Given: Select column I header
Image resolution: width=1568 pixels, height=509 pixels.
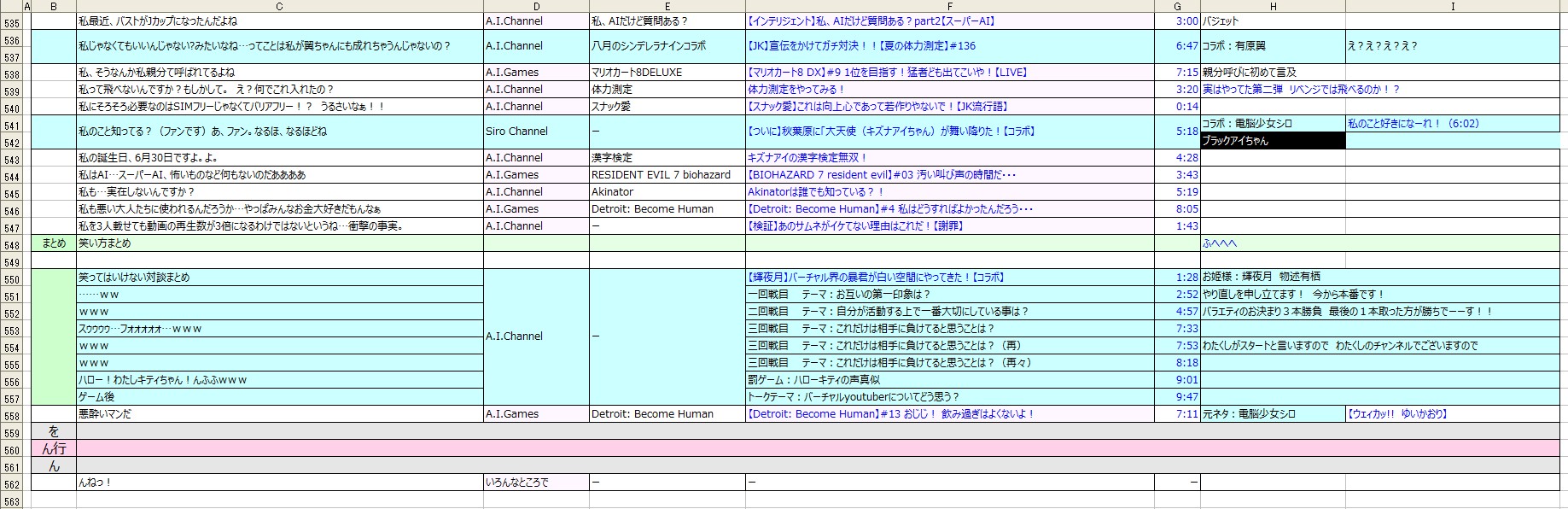Looking at the screenshot, I should 1453,7.
